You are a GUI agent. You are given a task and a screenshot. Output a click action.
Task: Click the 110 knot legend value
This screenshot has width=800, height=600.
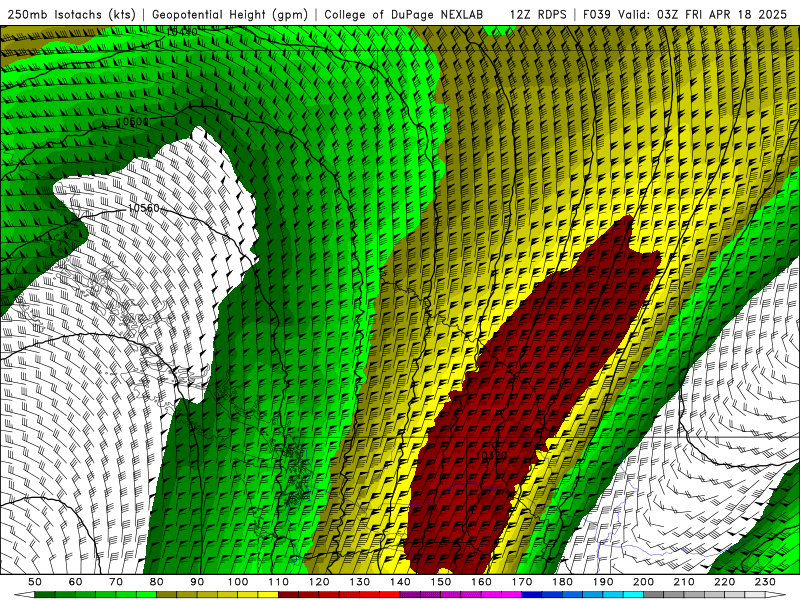pyautogui.click(x=278, y=582)
